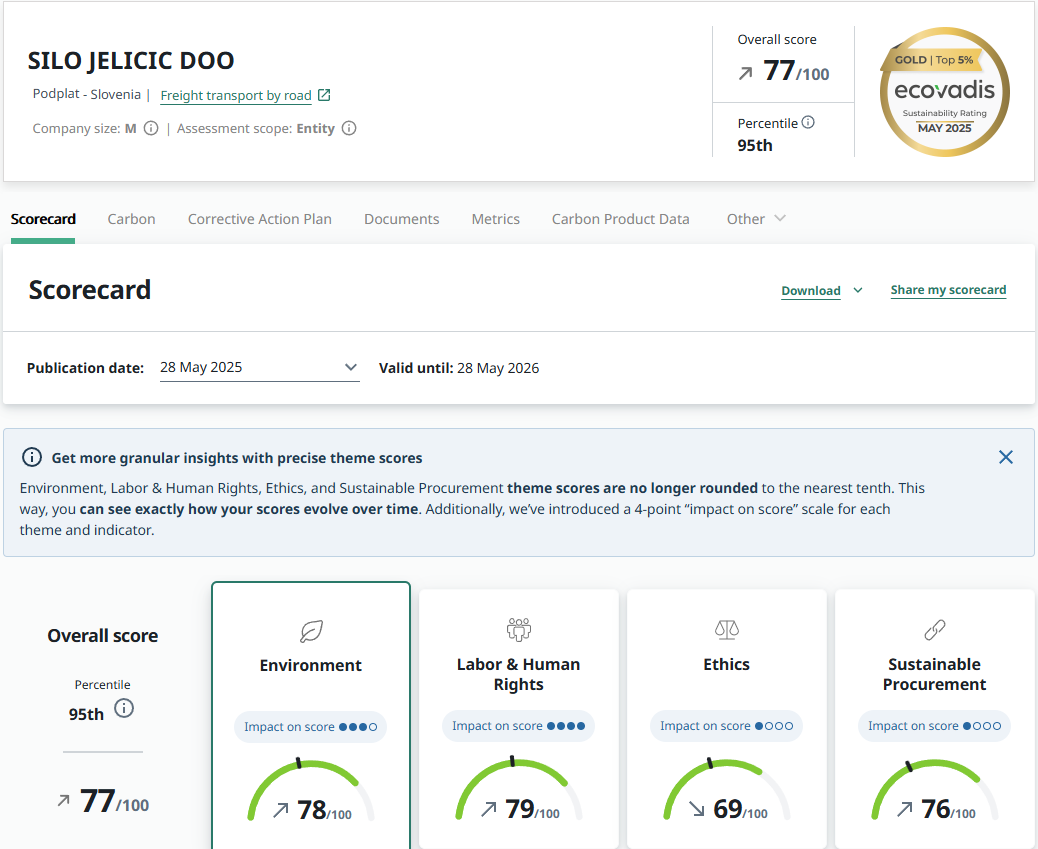1038x849 pixels.
Task: Click Environment Impact on score pill
Action: click(x=310, y=726)
